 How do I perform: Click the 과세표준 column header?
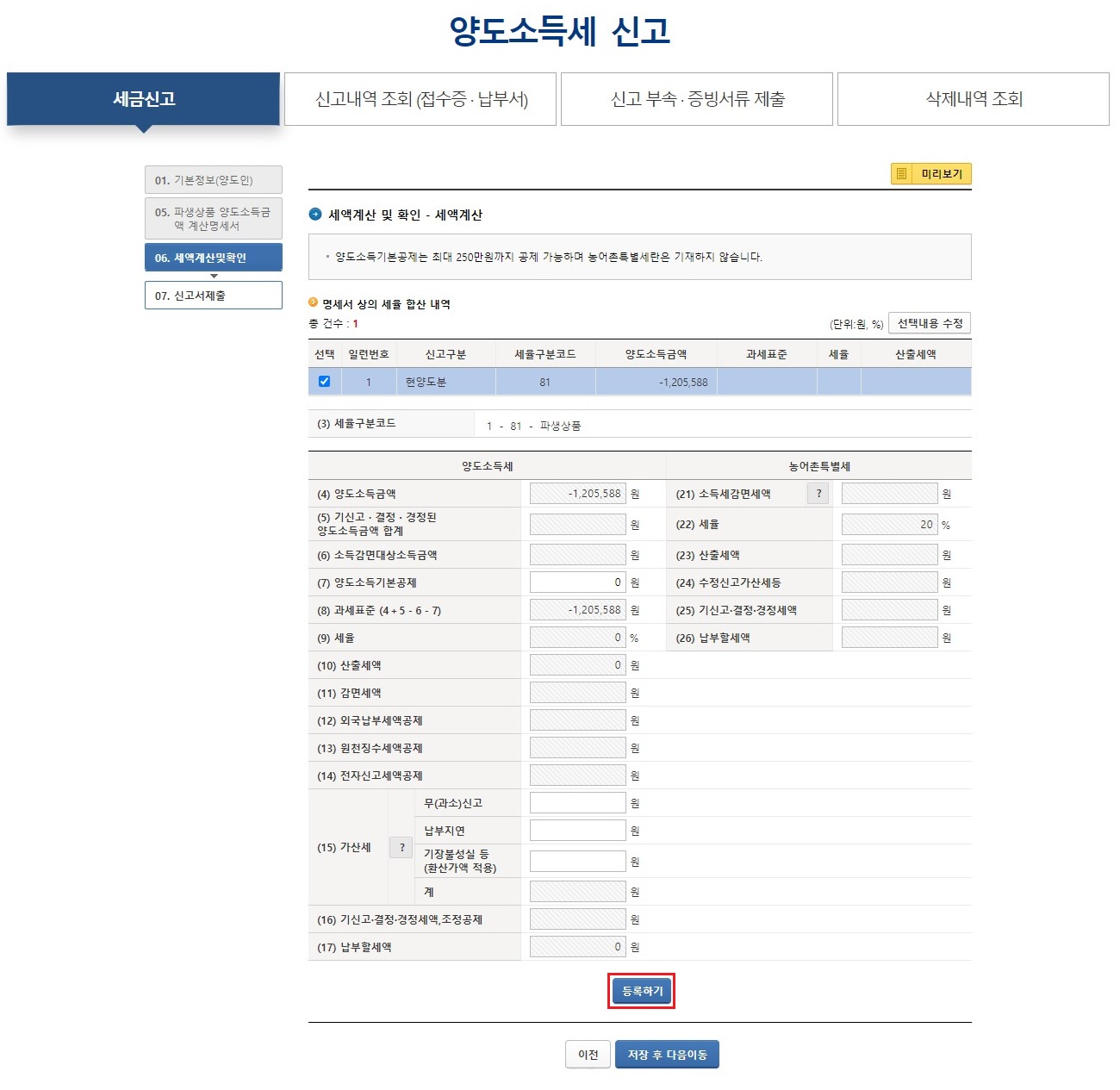(766, 354)
